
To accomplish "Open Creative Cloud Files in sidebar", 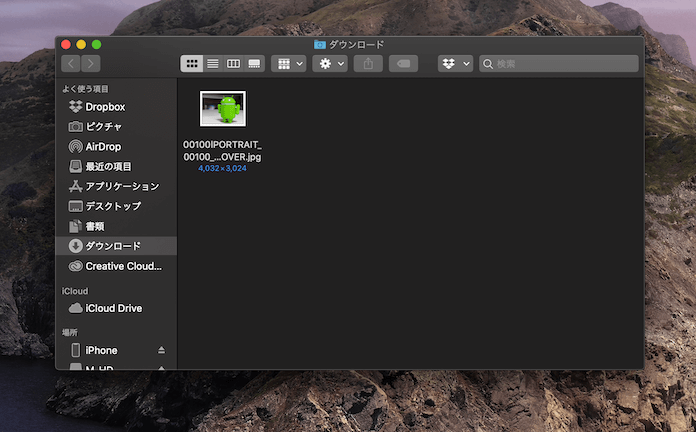I will click(116, 266).
